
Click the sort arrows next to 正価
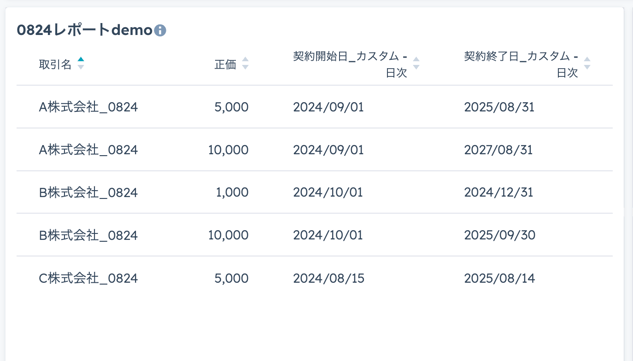[245, 63]
